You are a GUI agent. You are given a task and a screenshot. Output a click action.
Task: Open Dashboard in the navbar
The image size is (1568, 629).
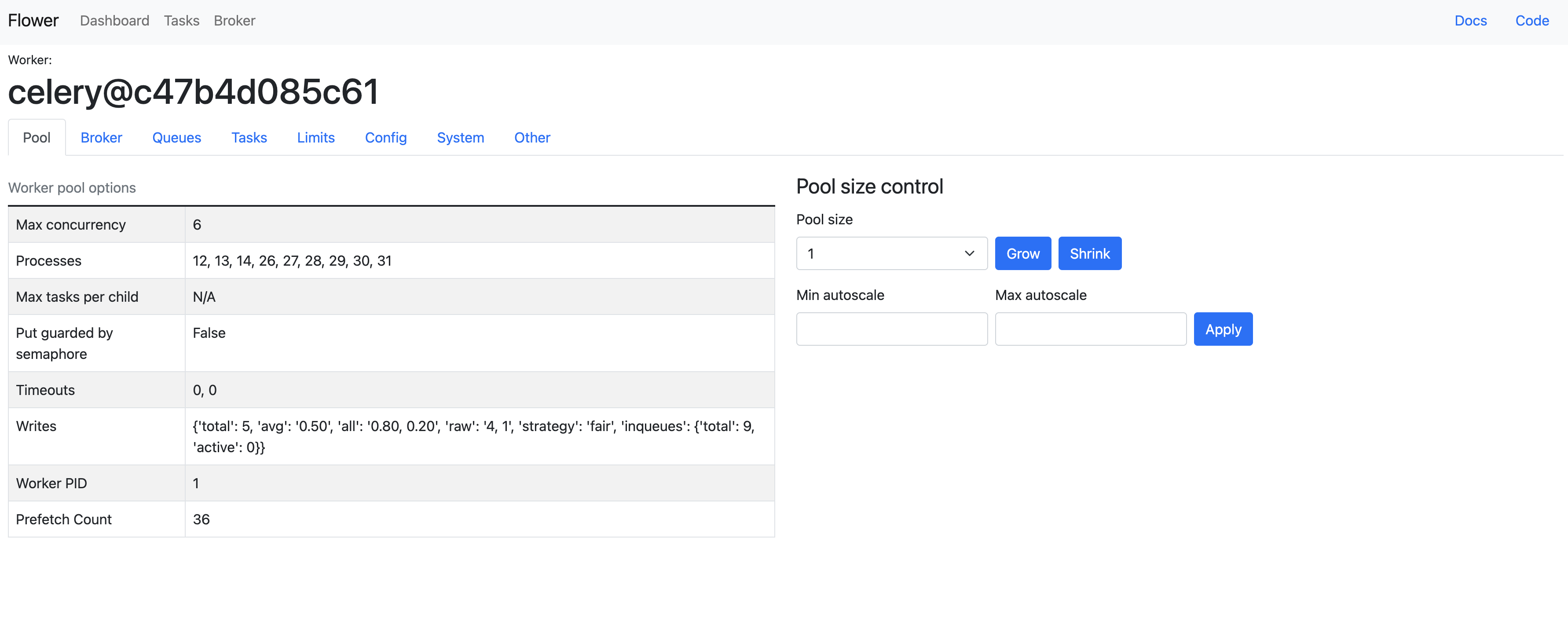(x=114, y=21)
